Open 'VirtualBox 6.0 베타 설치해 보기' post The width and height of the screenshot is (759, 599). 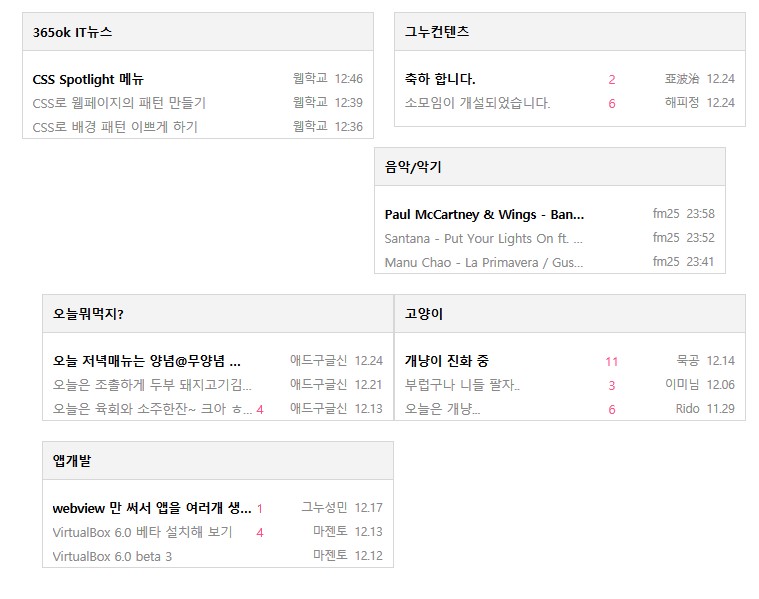click(x=142, y=532)
